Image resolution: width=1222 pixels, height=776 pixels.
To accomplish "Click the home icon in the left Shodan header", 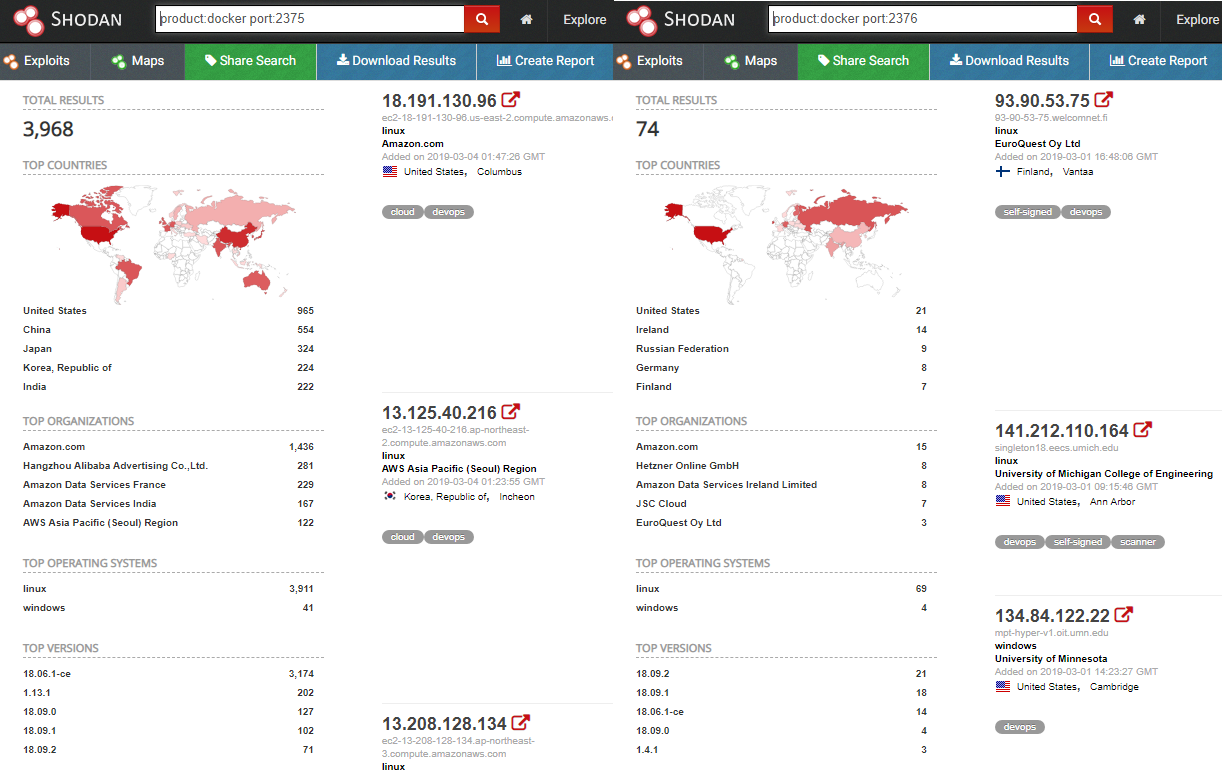I will point(526,20).
